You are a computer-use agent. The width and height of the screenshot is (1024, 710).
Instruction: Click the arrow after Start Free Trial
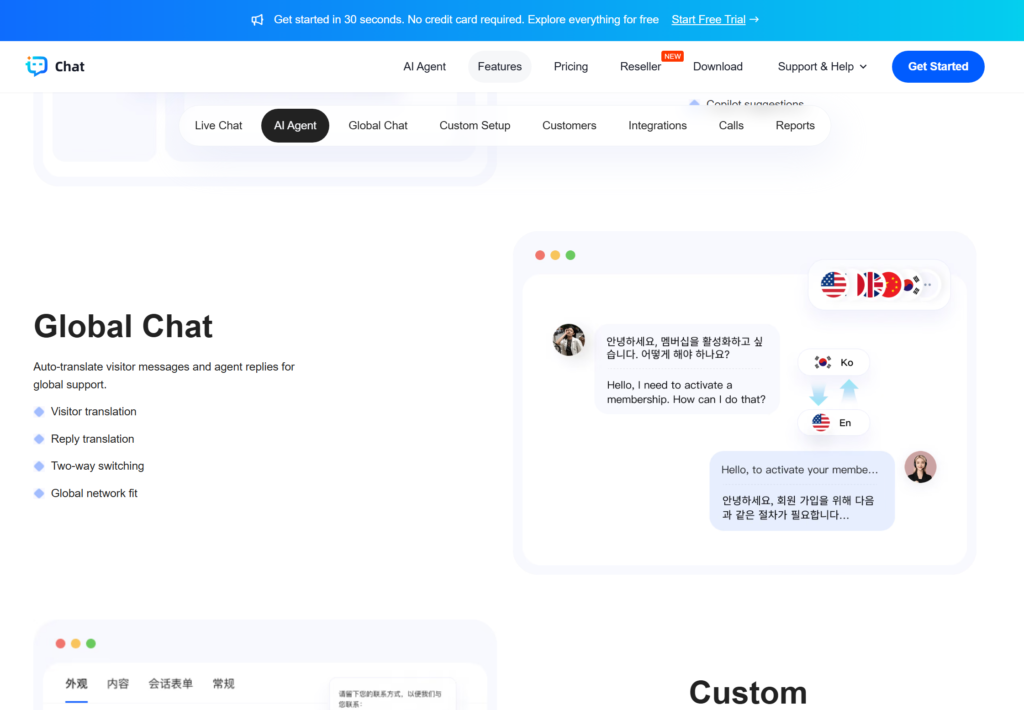[754, 20]
